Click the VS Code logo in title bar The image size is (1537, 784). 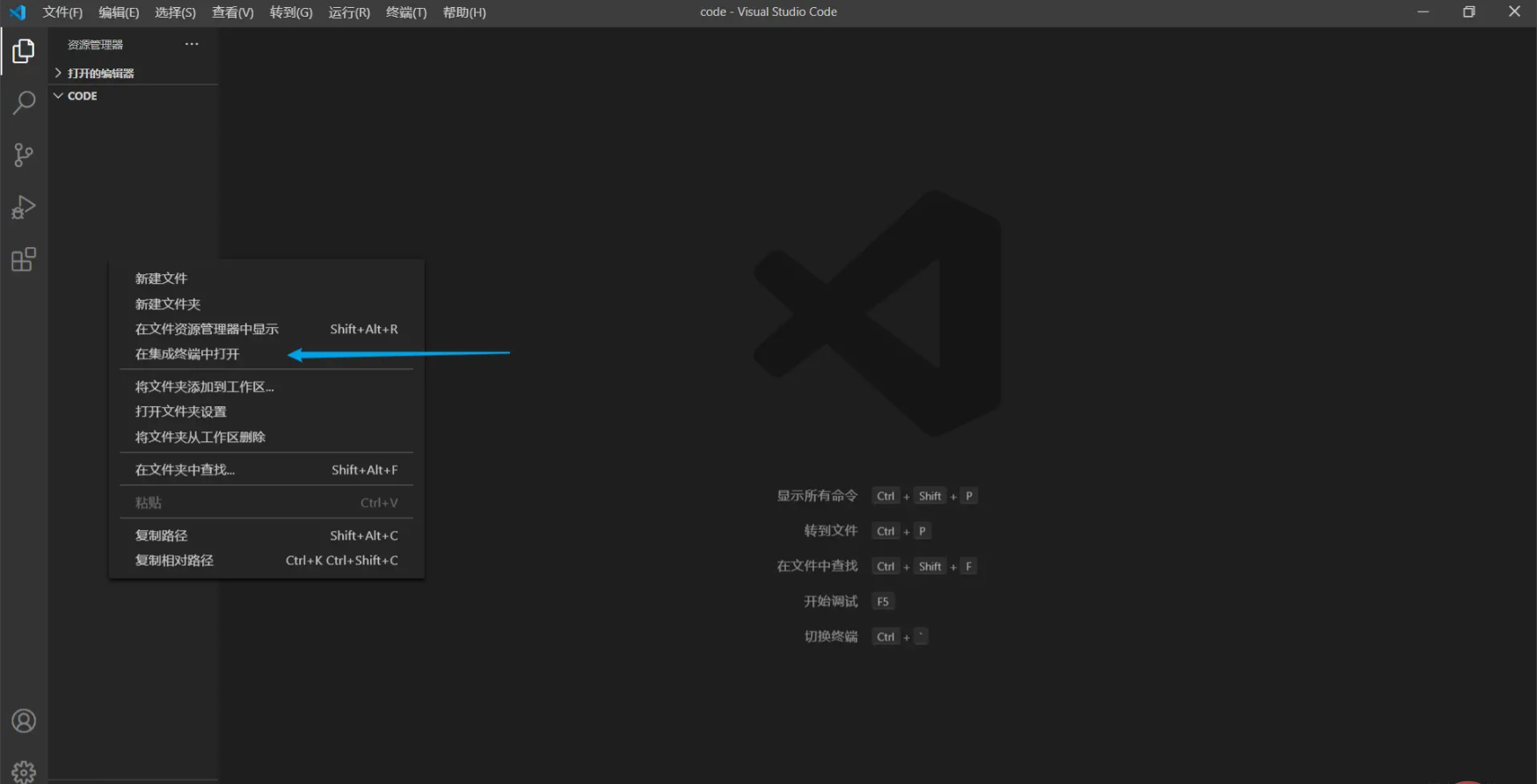click(18, 12)
